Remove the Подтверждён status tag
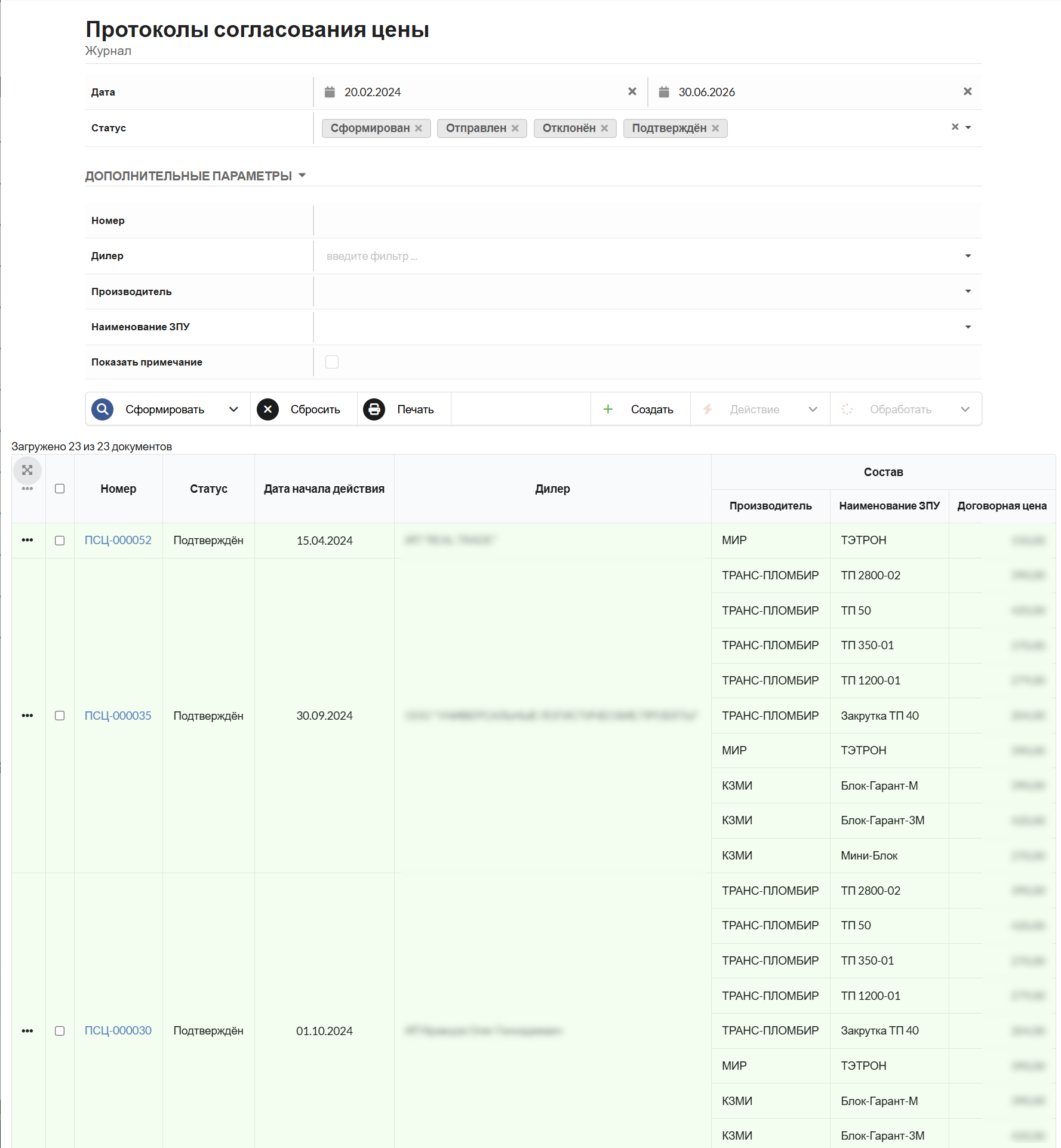Image resolution: width=1061 pixels, height=1148 pixels. tap(715, 128)
